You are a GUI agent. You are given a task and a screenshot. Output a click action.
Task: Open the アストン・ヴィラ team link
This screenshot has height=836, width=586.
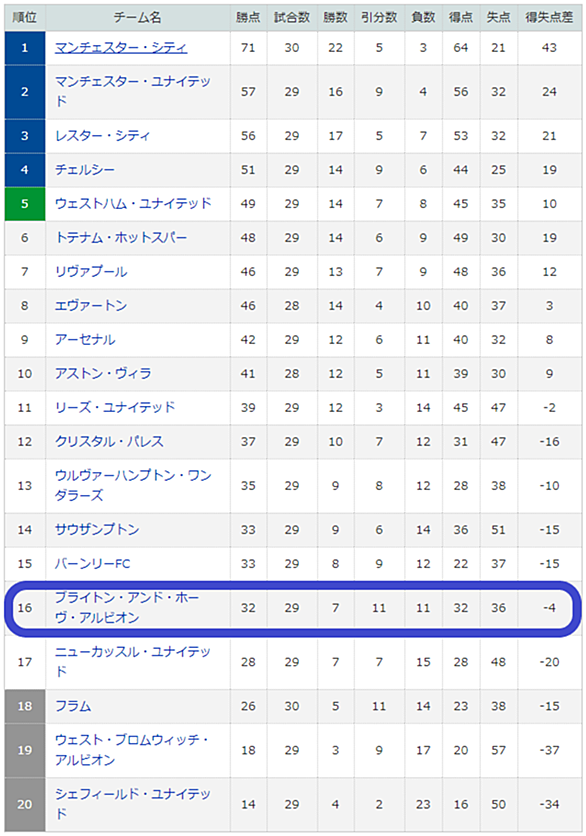point(103,374)
